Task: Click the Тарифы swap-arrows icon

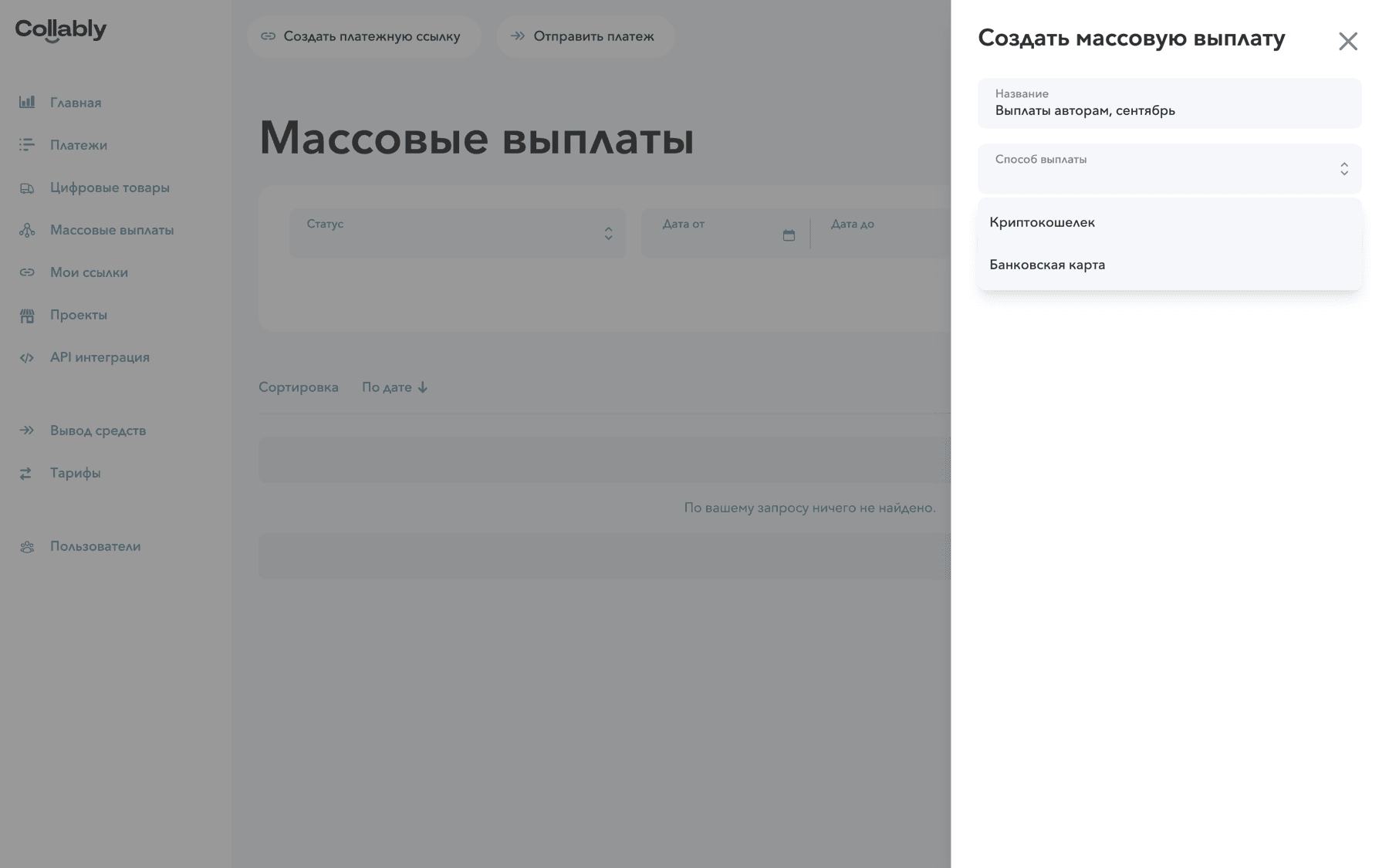Action: coord(27,473)
